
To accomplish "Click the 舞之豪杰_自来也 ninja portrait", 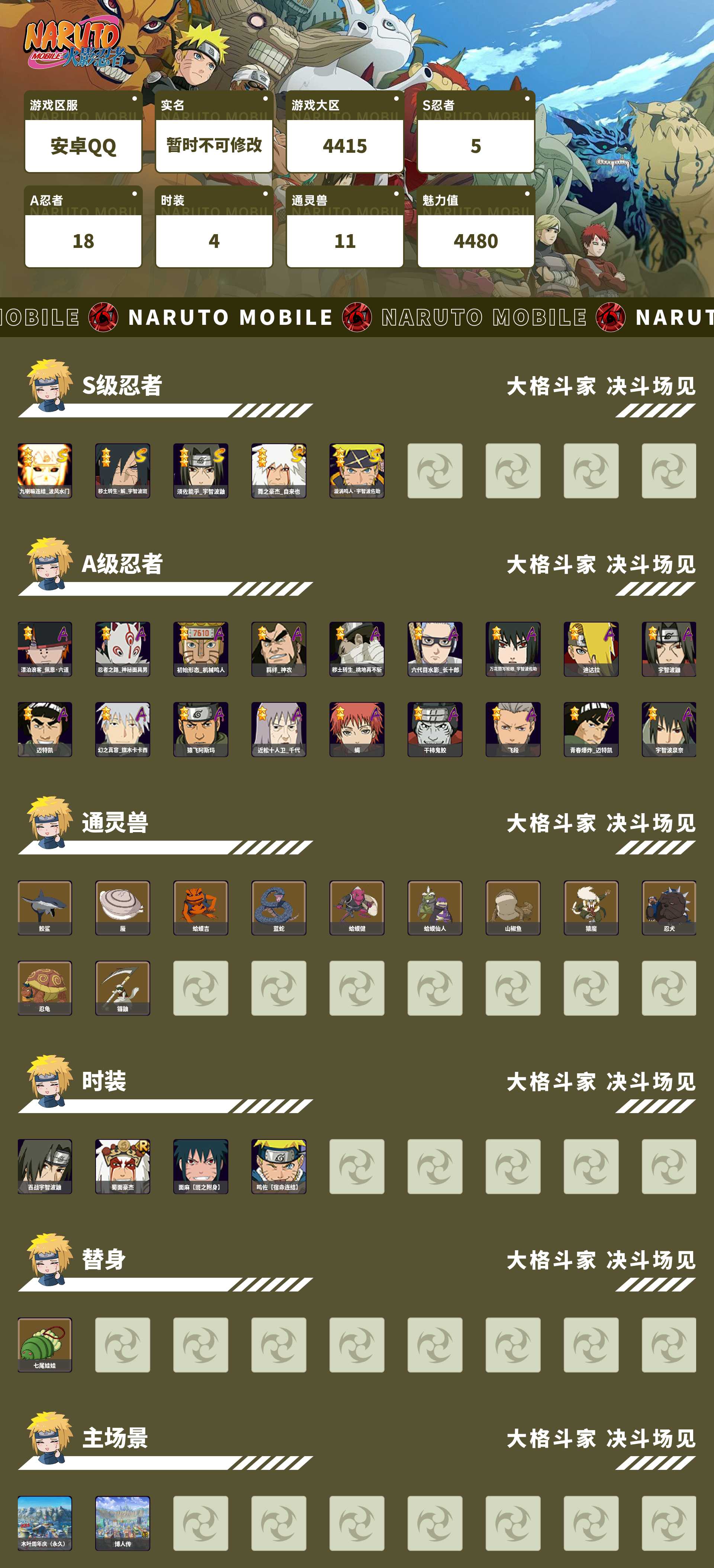I will [x=279, y=471].
